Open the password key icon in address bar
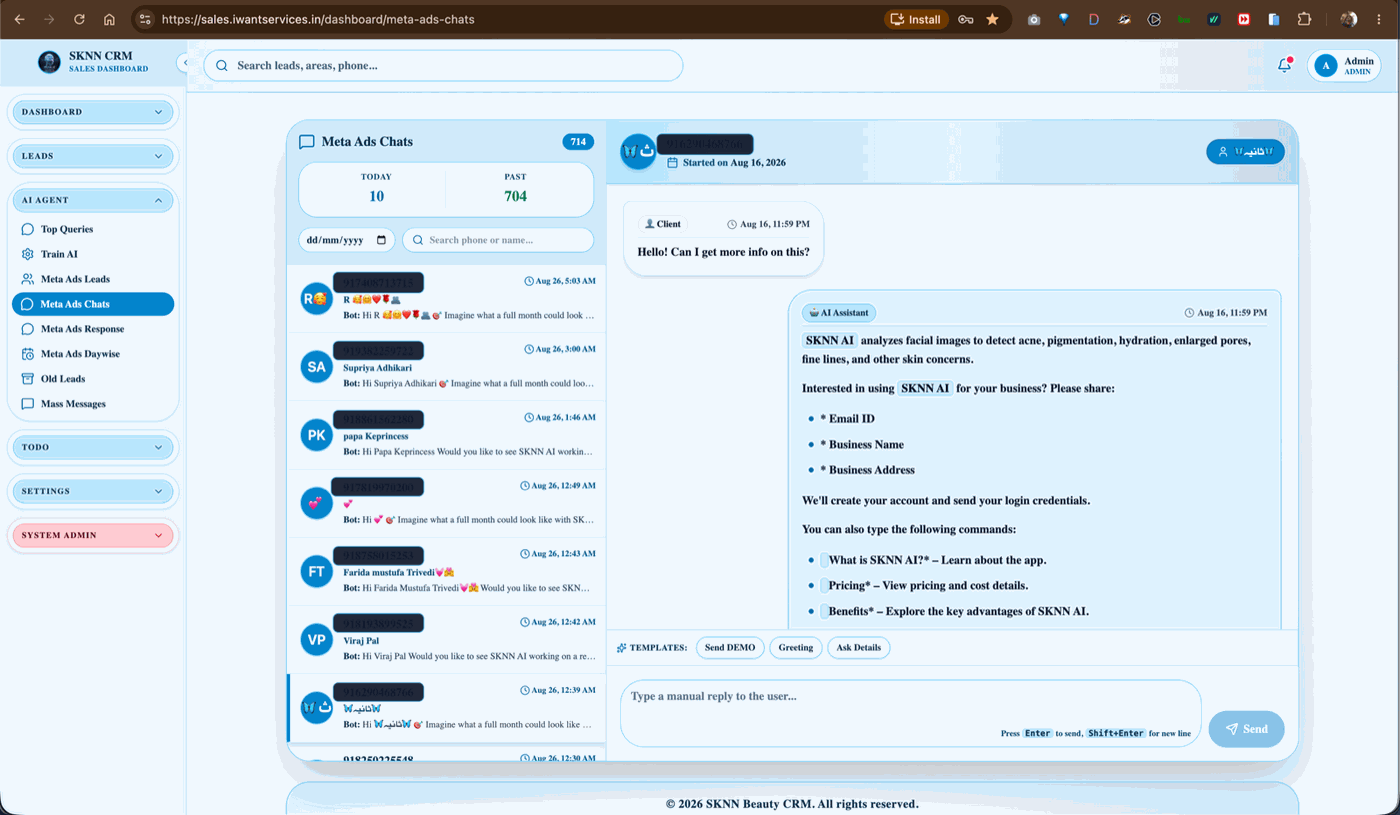The image size is (1400, 815). (965, 19)
